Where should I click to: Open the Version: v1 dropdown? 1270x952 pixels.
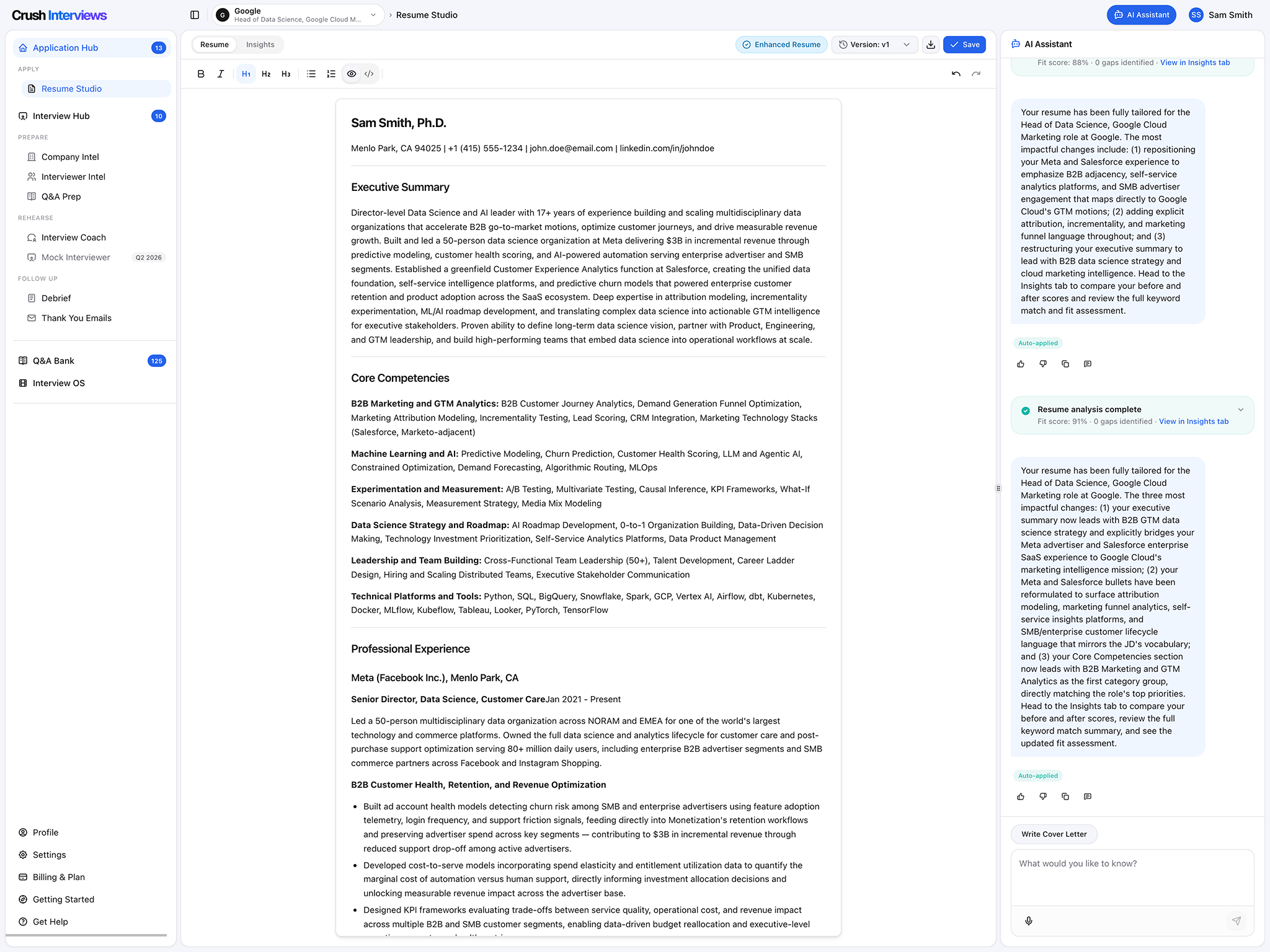874,45
